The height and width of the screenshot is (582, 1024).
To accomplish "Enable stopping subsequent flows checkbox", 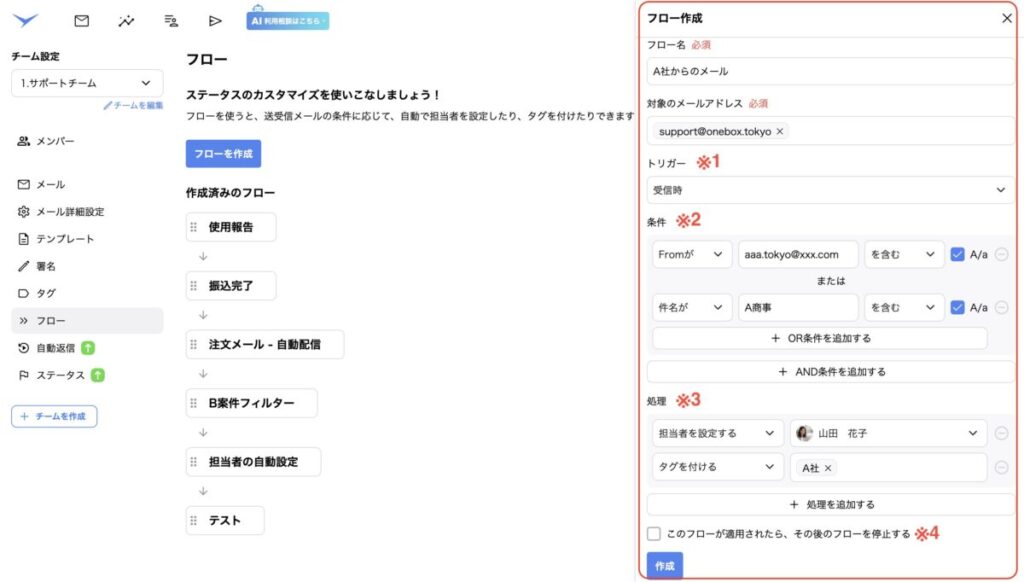I will [x=654, y=534].
